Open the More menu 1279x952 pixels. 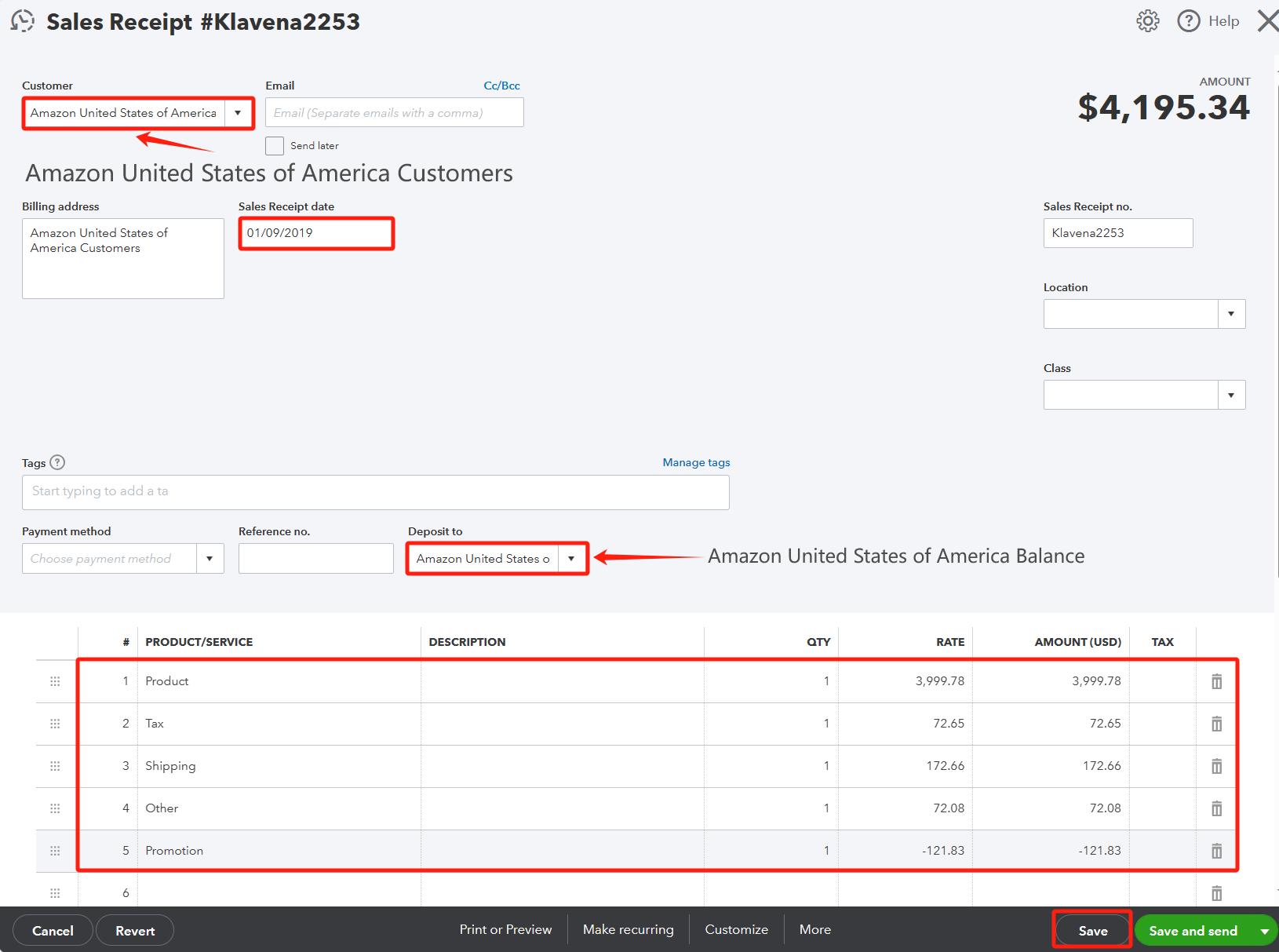814,929
